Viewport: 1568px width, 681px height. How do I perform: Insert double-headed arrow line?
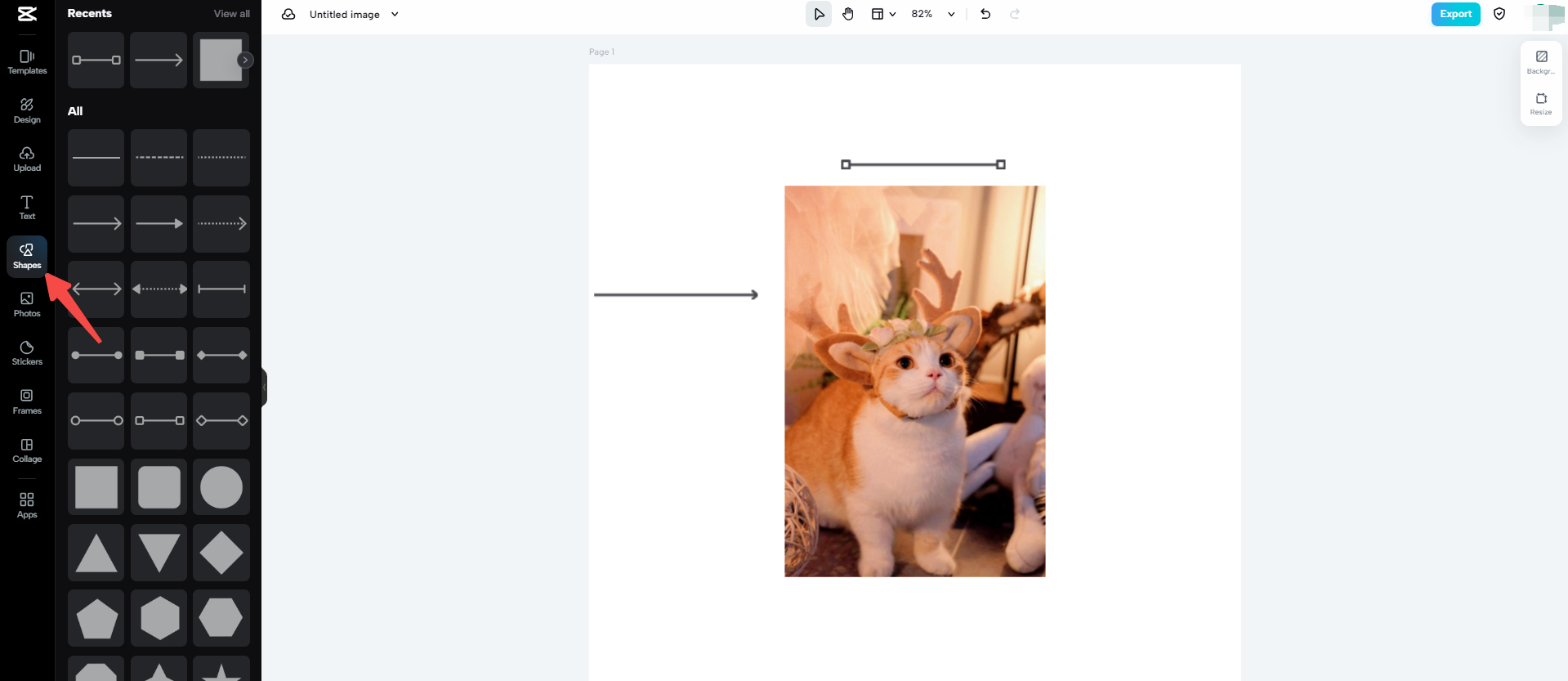click(96, 289)
